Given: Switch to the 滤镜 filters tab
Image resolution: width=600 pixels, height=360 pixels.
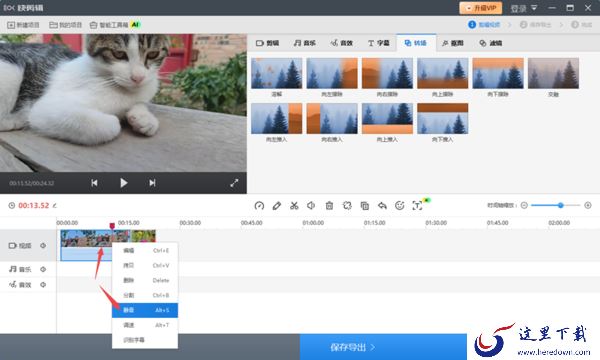Looking at the screenshot, I should (491, 43).
